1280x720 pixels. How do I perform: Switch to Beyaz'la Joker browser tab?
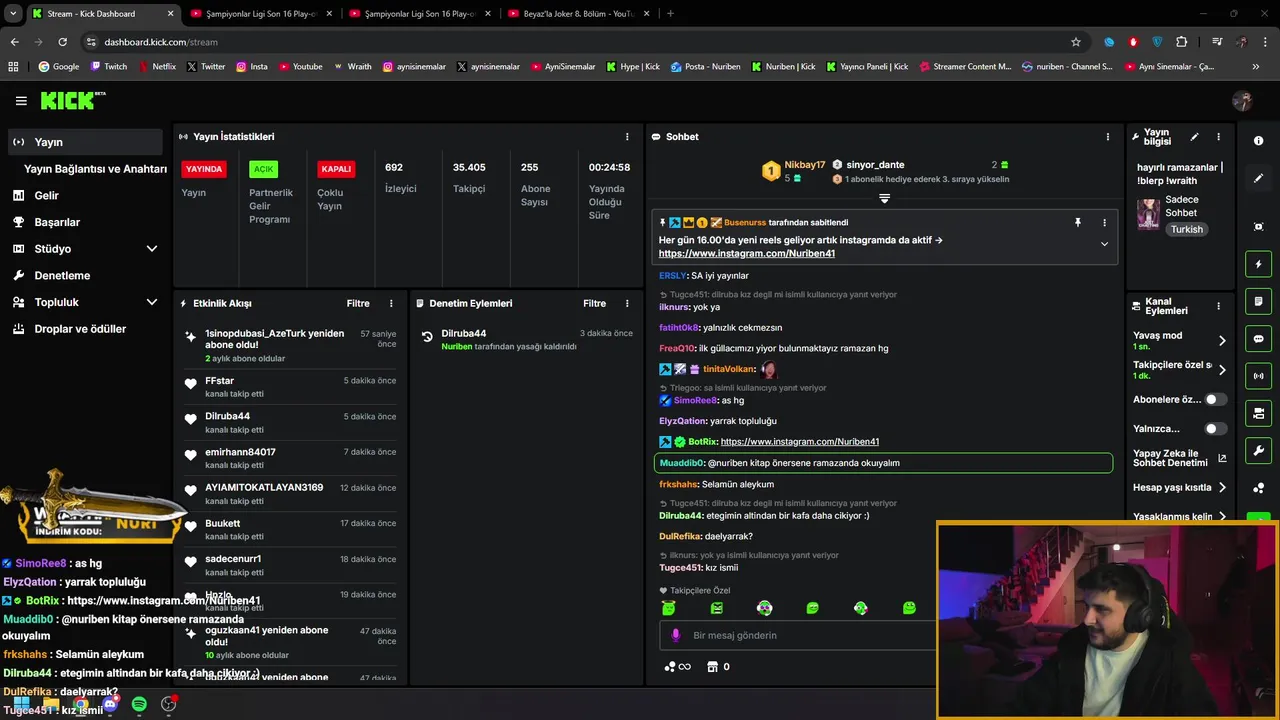[x=577, y=14]
